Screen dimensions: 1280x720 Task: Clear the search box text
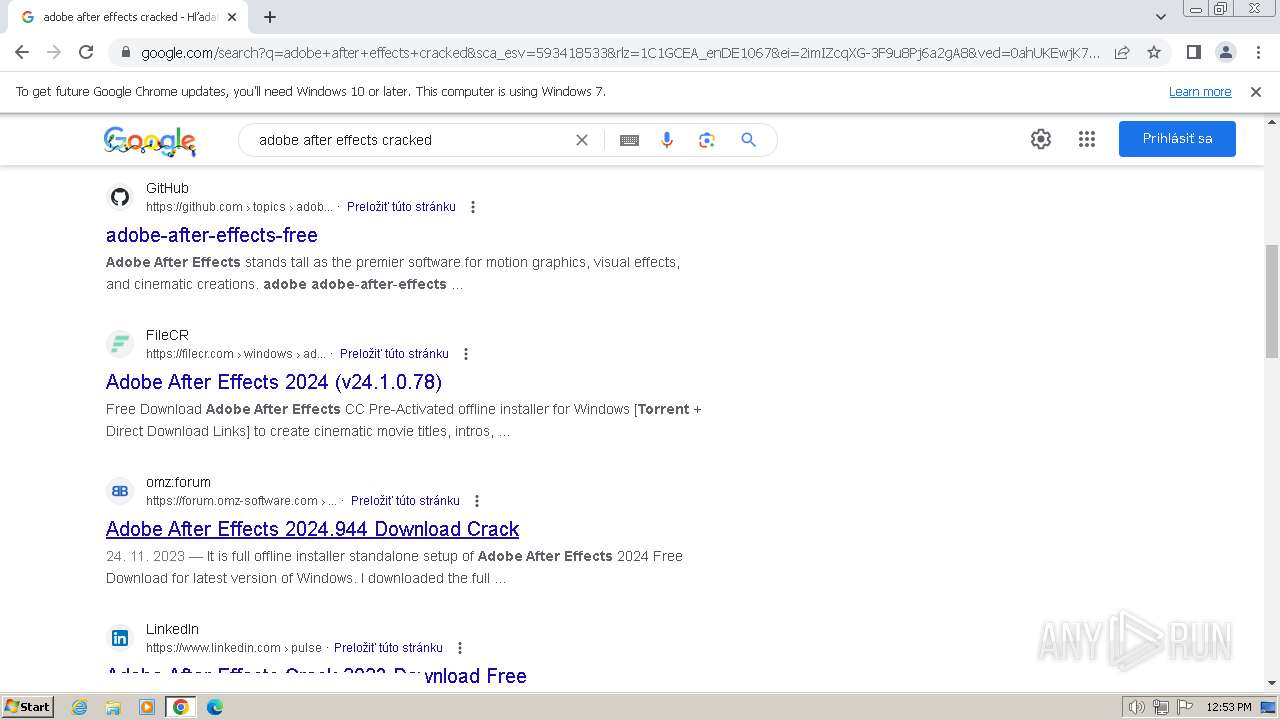582,140
